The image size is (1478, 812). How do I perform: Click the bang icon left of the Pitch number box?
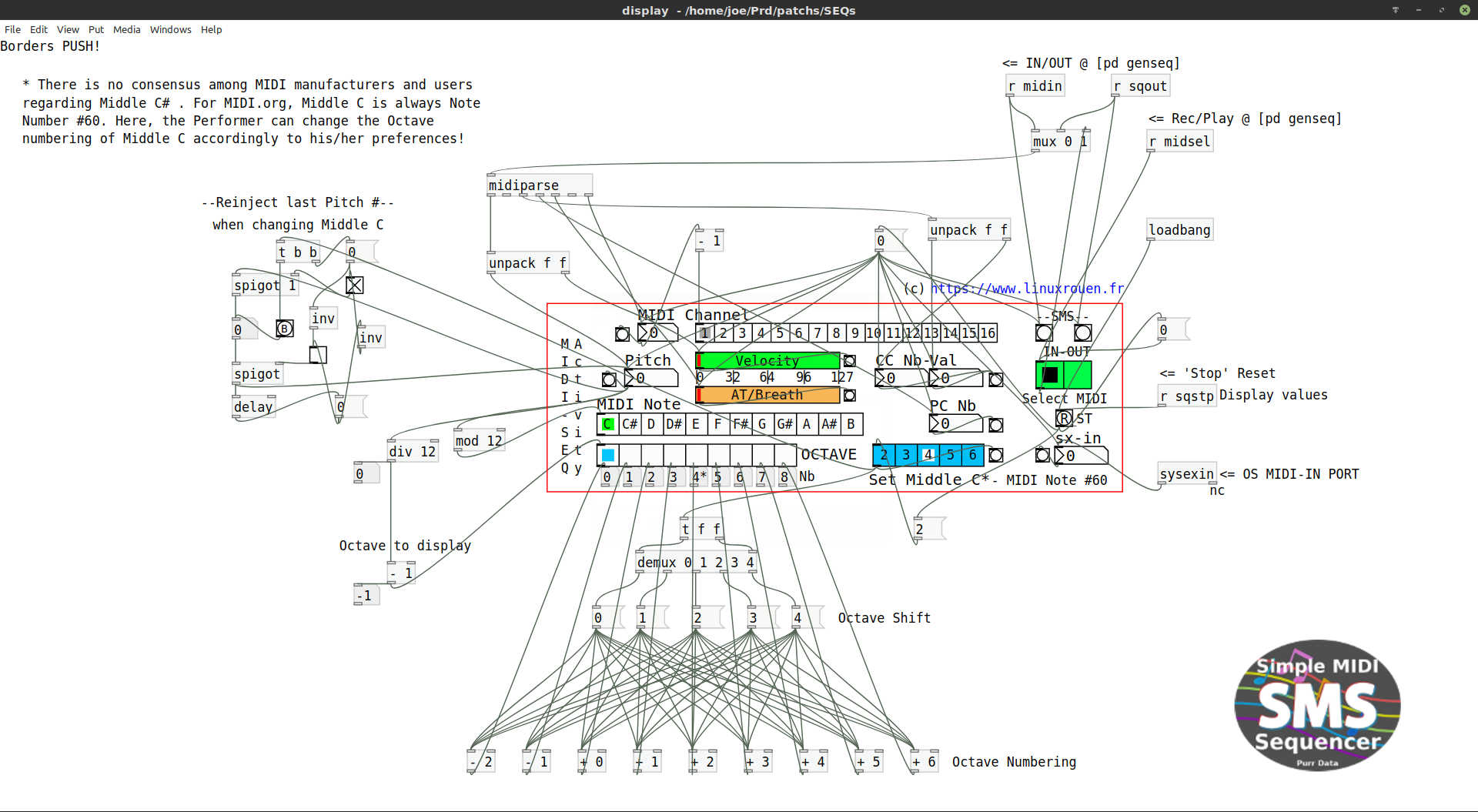coord(609,379)
